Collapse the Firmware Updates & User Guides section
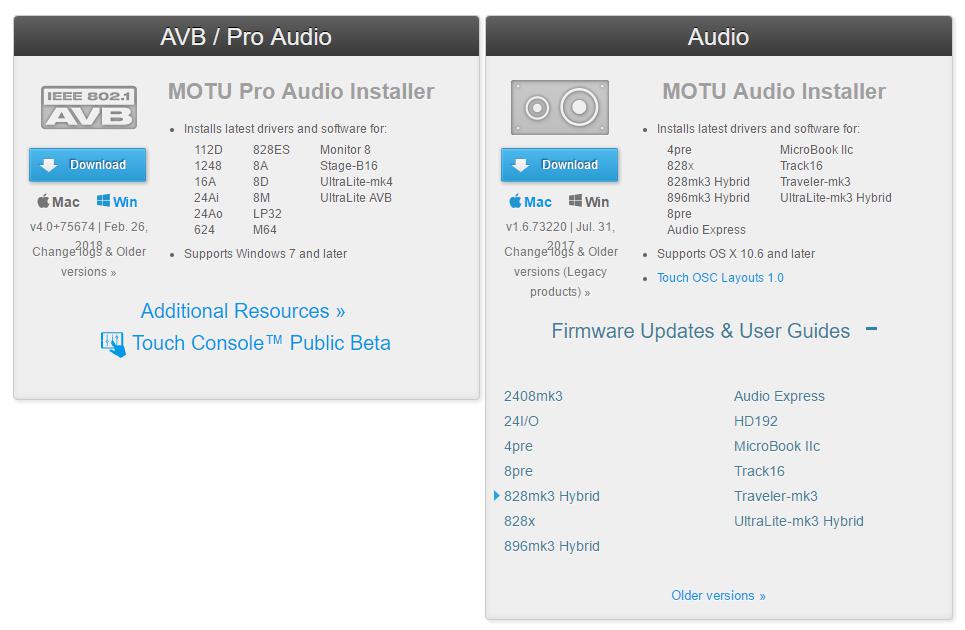This screenshot has width=965, height=630. [x=871, y=329]
